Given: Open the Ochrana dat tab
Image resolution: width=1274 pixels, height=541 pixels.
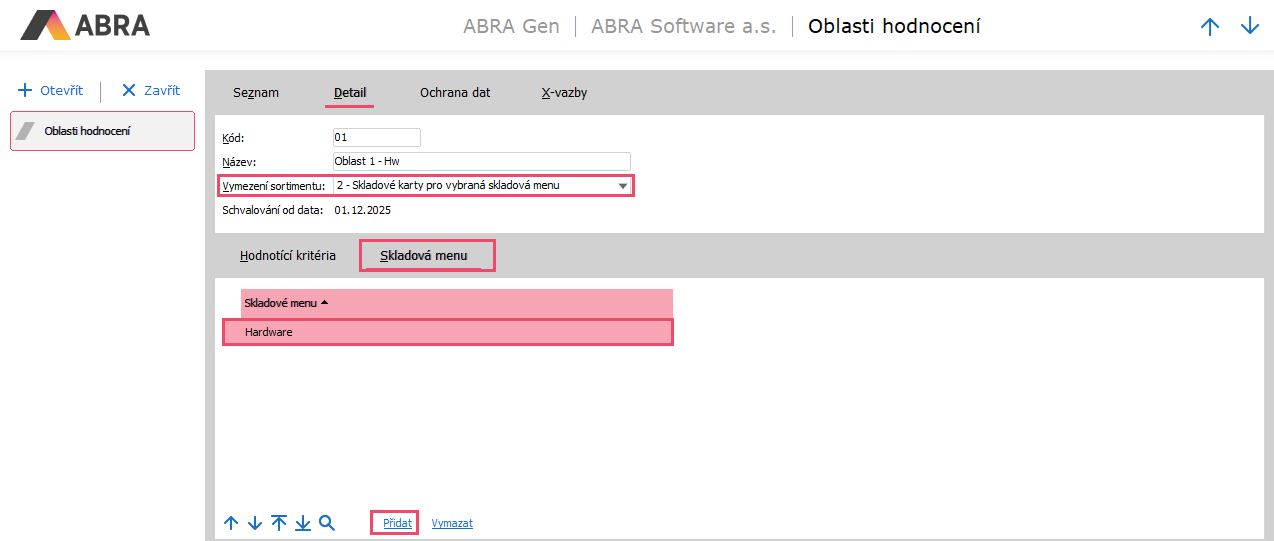Looking at the screenshot, I should click(455, 93).
